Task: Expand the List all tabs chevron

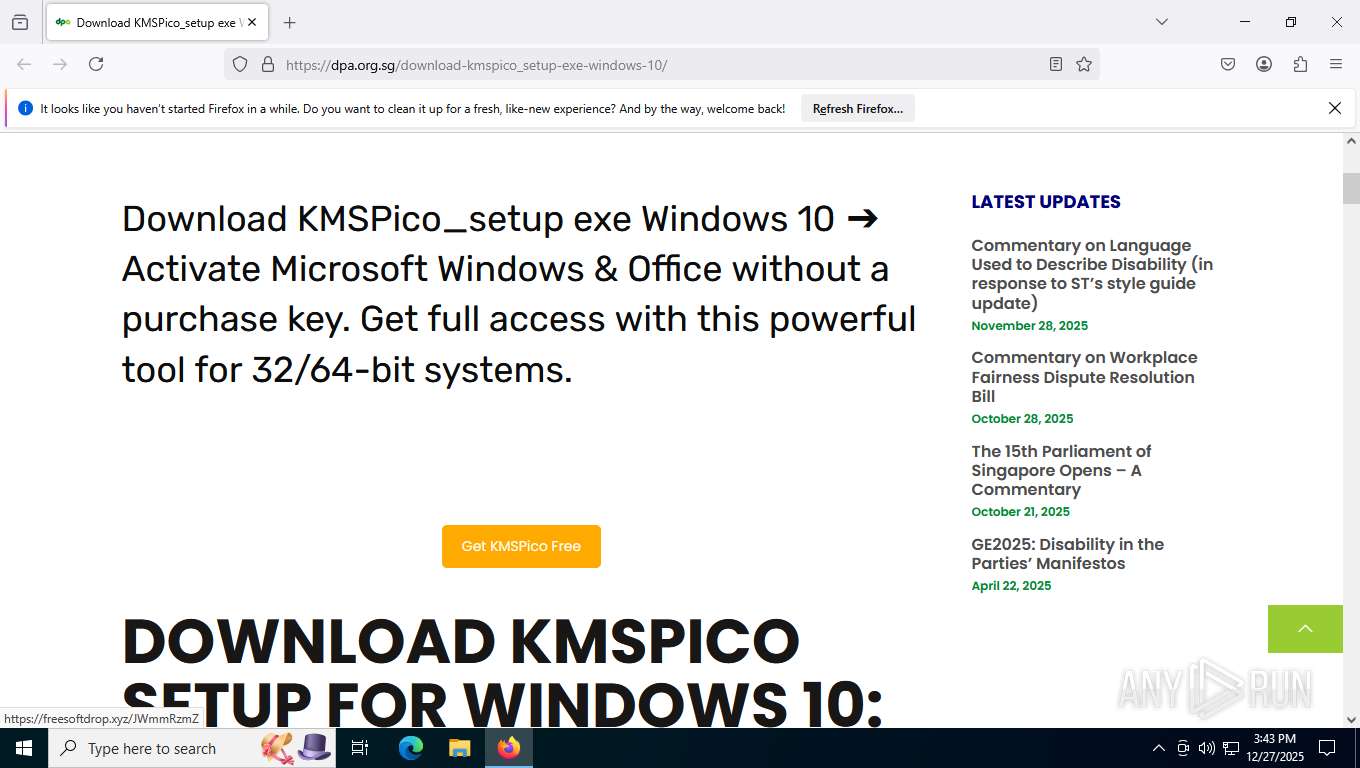Action: point(1161,22)
